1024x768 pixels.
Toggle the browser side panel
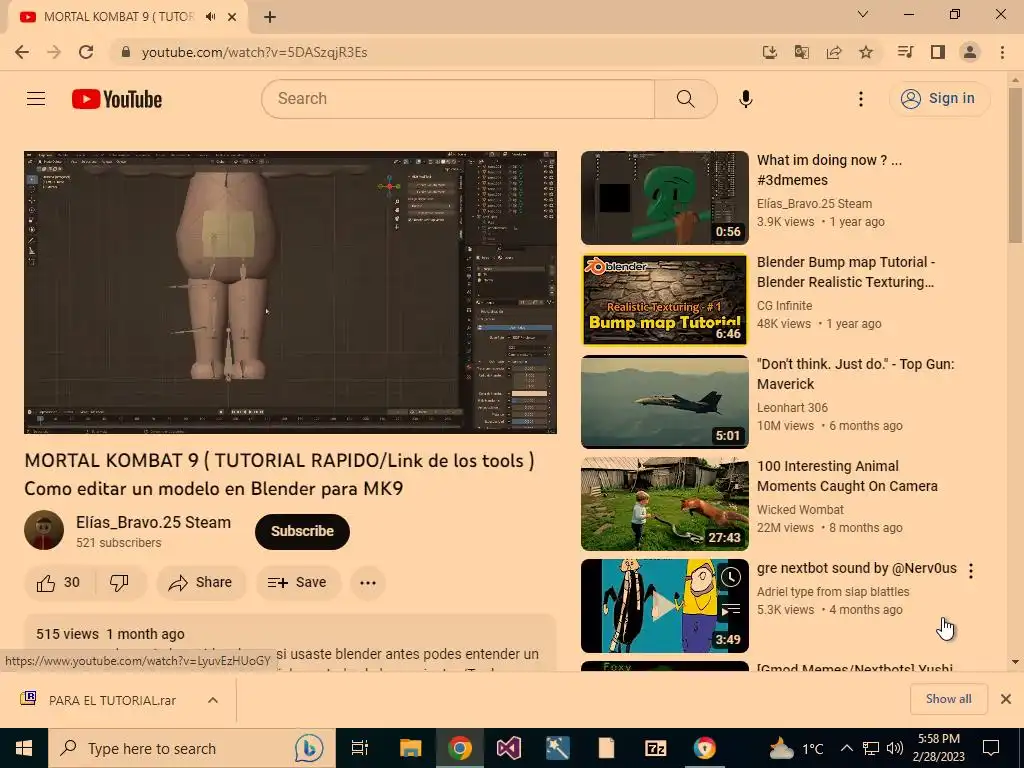[938, 52]
